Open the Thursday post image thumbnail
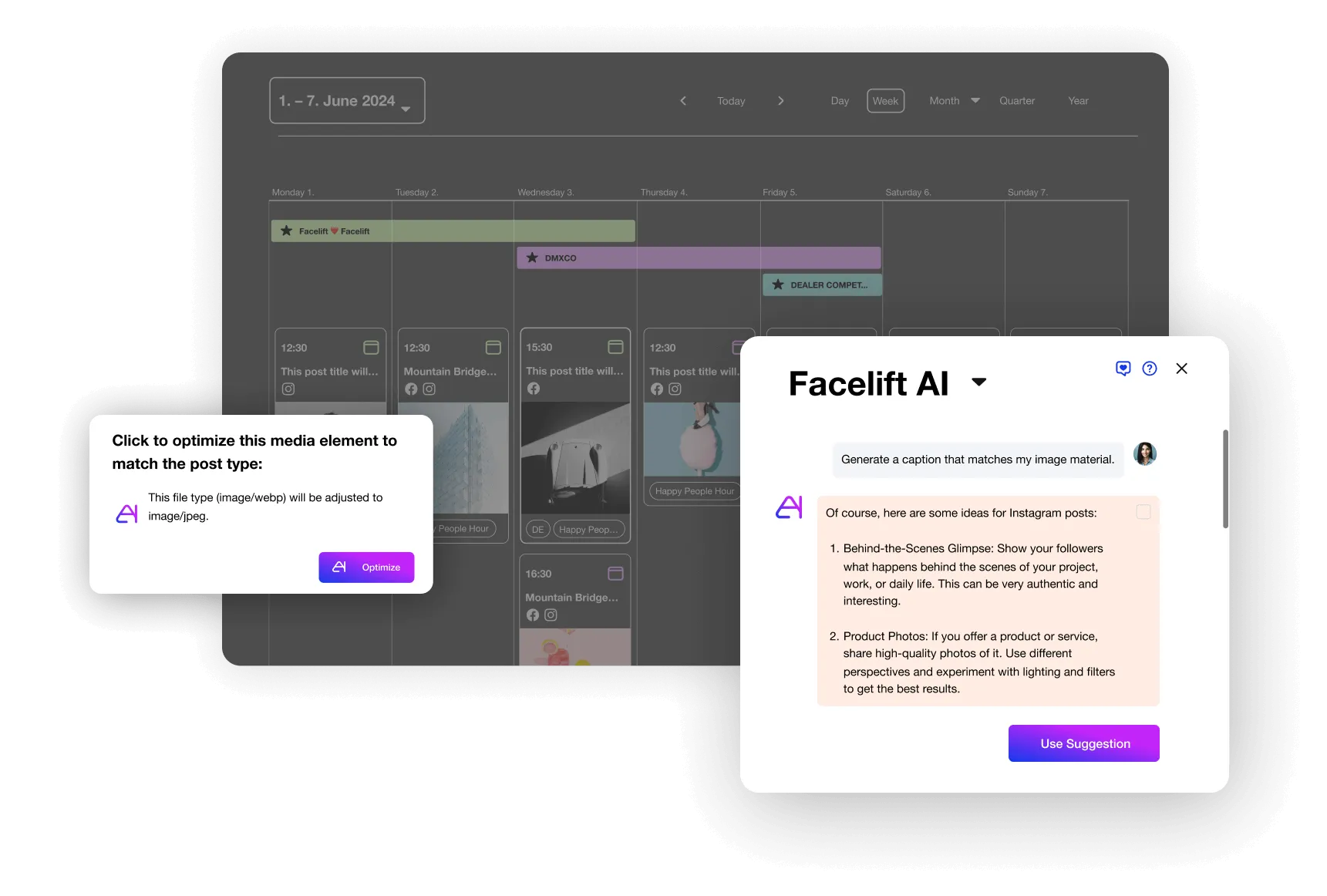Image resolution: width=1327 pixels, height=896 pixels. [692, 439]
